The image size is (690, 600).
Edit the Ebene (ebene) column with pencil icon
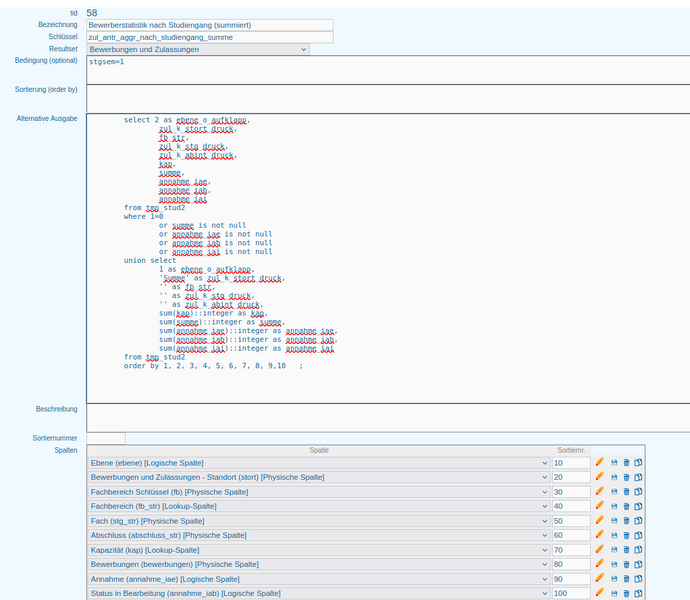click(599, 462)
